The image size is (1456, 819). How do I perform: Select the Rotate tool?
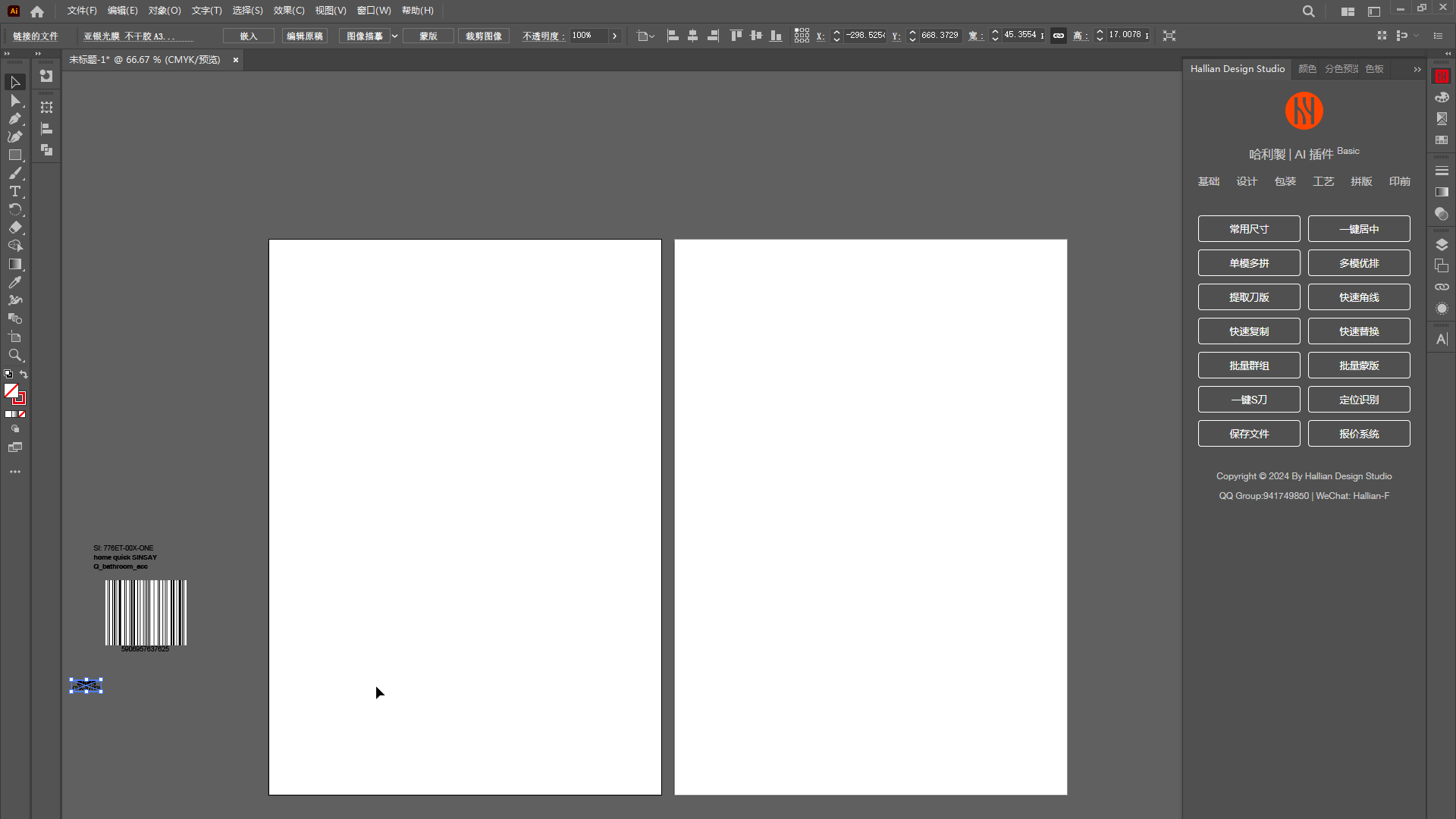coord(15,209)
